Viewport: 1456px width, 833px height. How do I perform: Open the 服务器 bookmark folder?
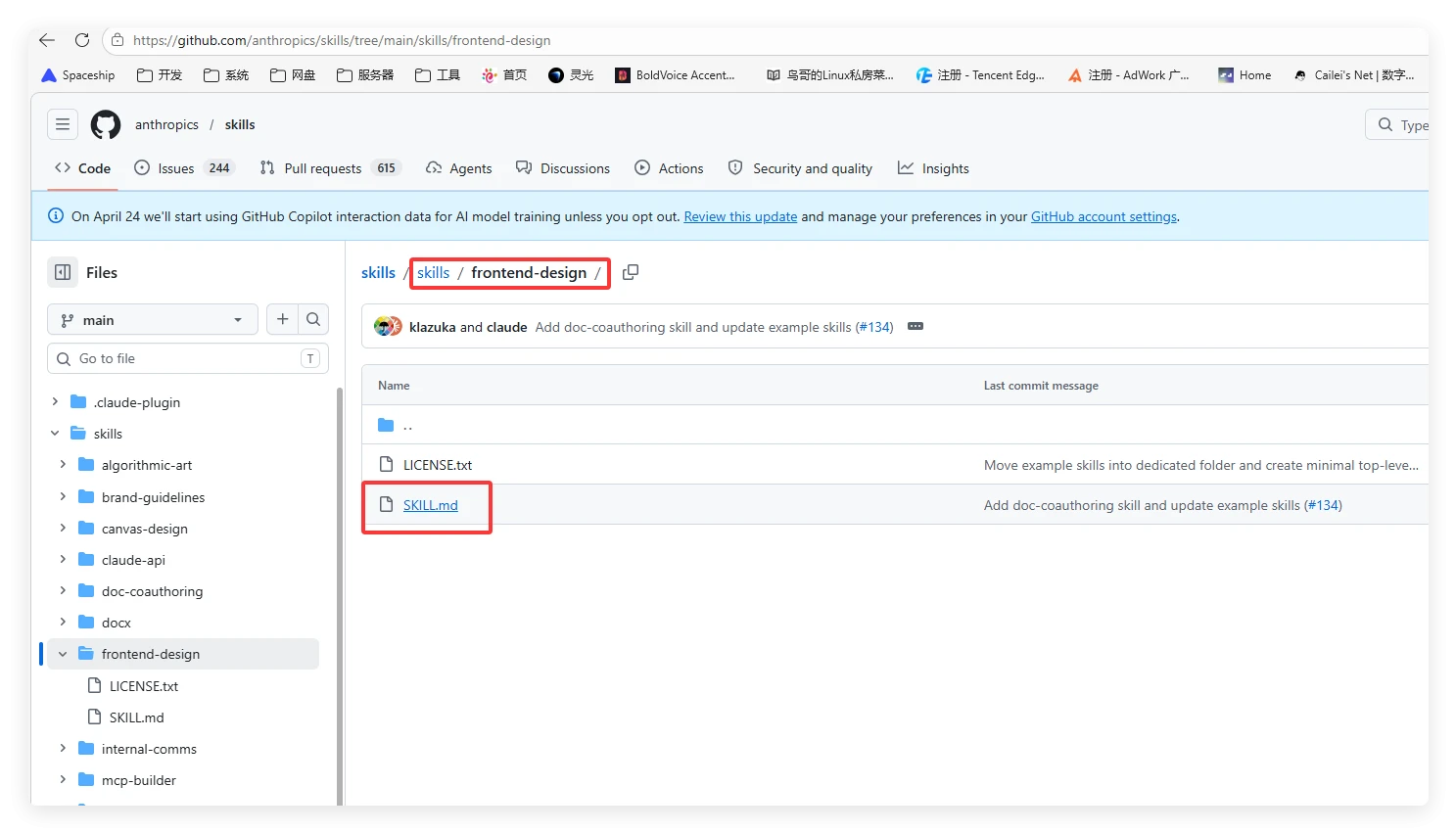pyautogui.click(x=365, y=75)
